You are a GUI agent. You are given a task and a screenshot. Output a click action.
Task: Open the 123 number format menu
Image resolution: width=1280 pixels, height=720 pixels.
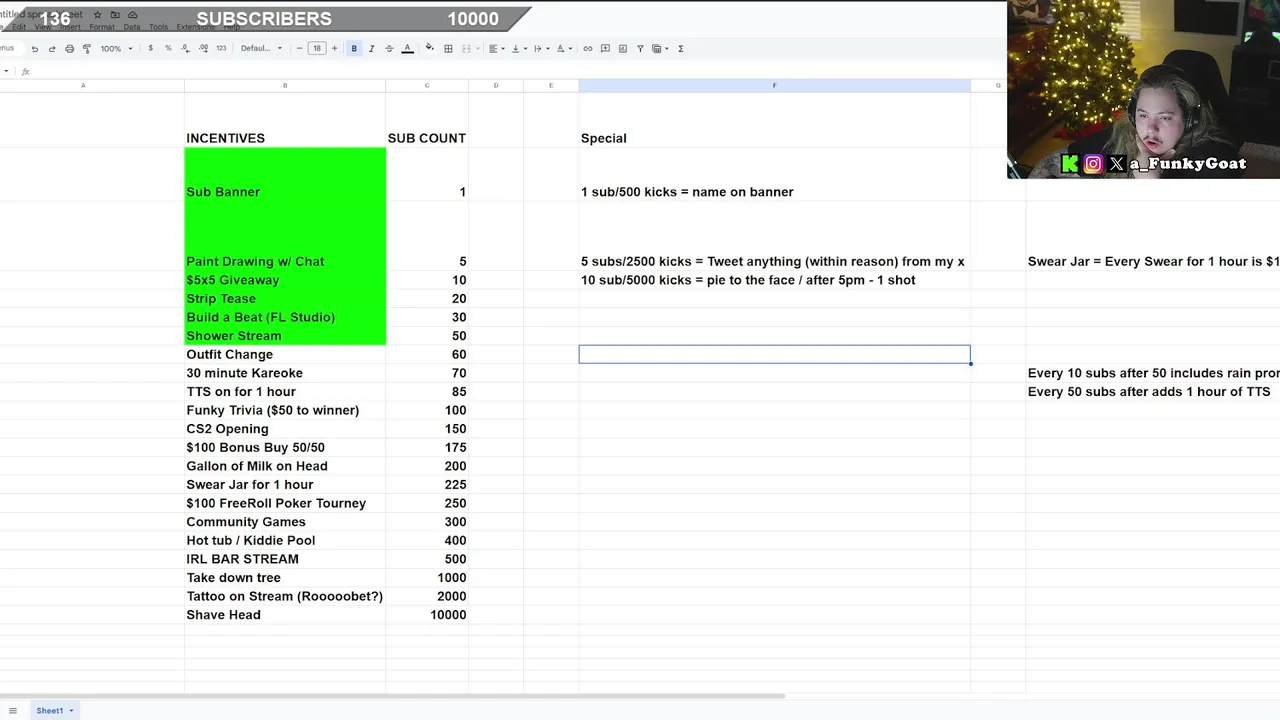[x=221, y=48]
